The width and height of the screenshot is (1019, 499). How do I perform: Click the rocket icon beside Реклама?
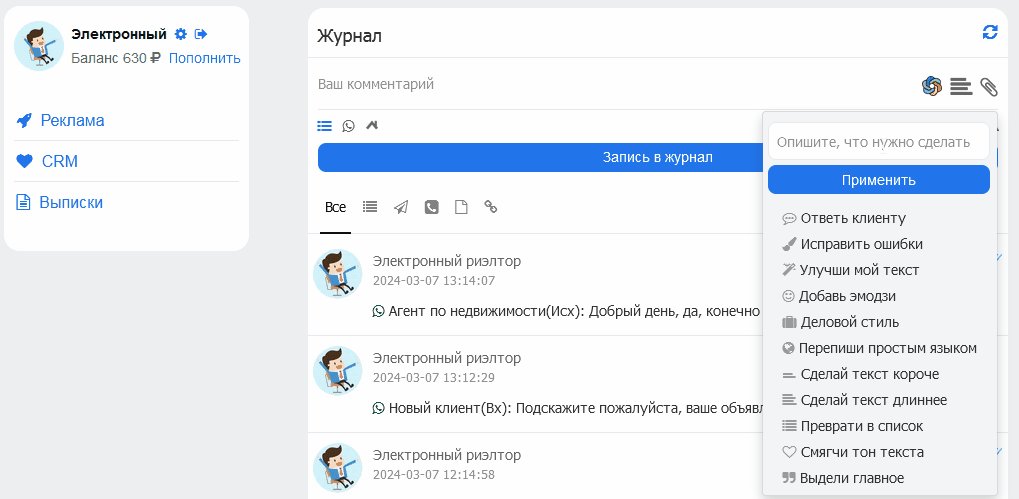24,121
